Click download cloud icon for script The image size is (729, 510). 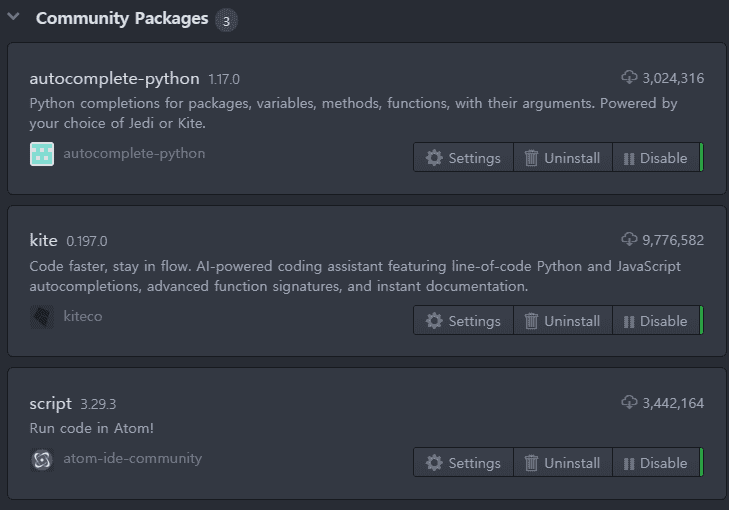629,402
